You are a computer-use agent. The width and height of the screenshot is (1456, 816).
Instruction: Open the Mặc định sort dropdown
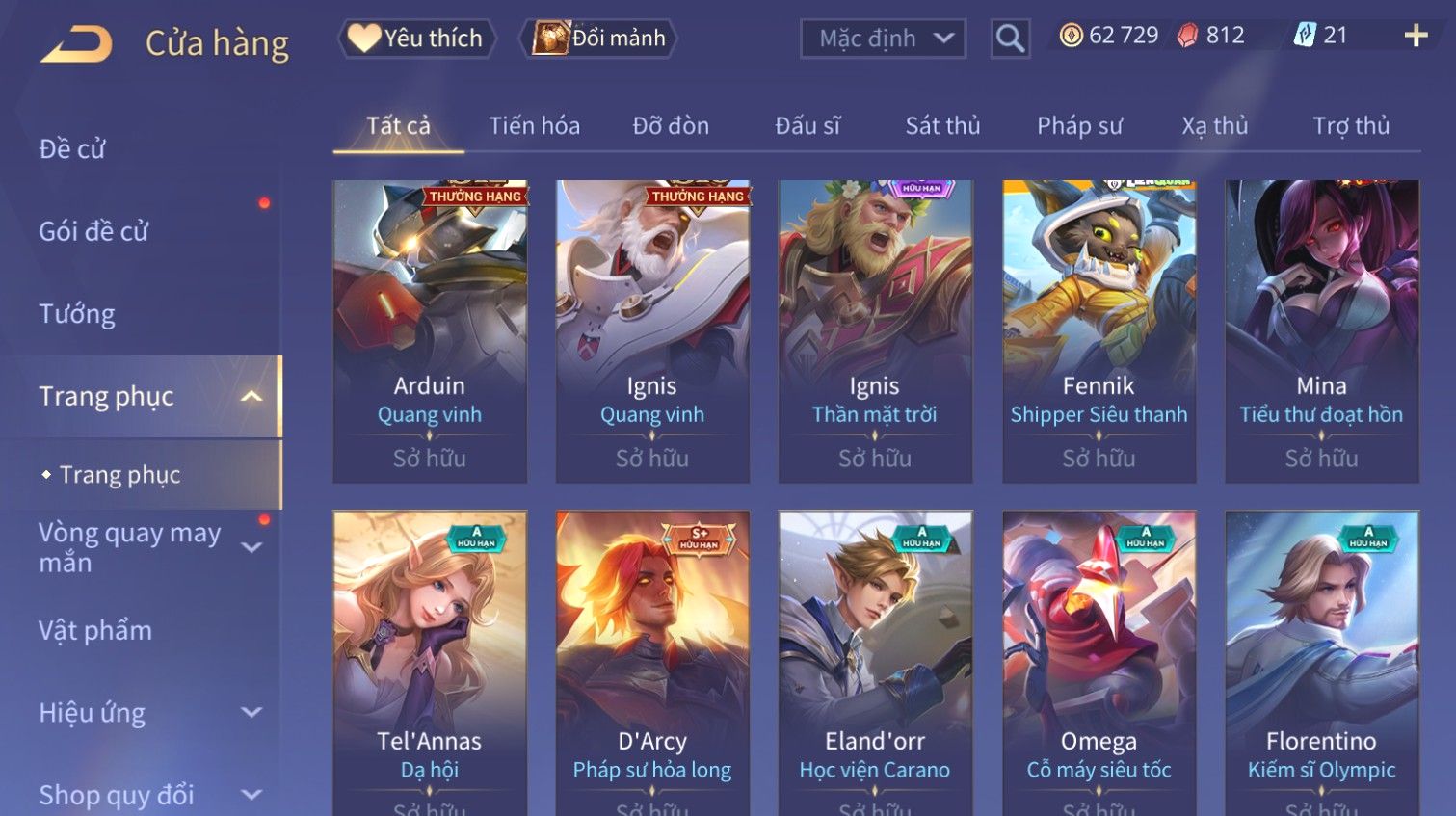(883, 39)
